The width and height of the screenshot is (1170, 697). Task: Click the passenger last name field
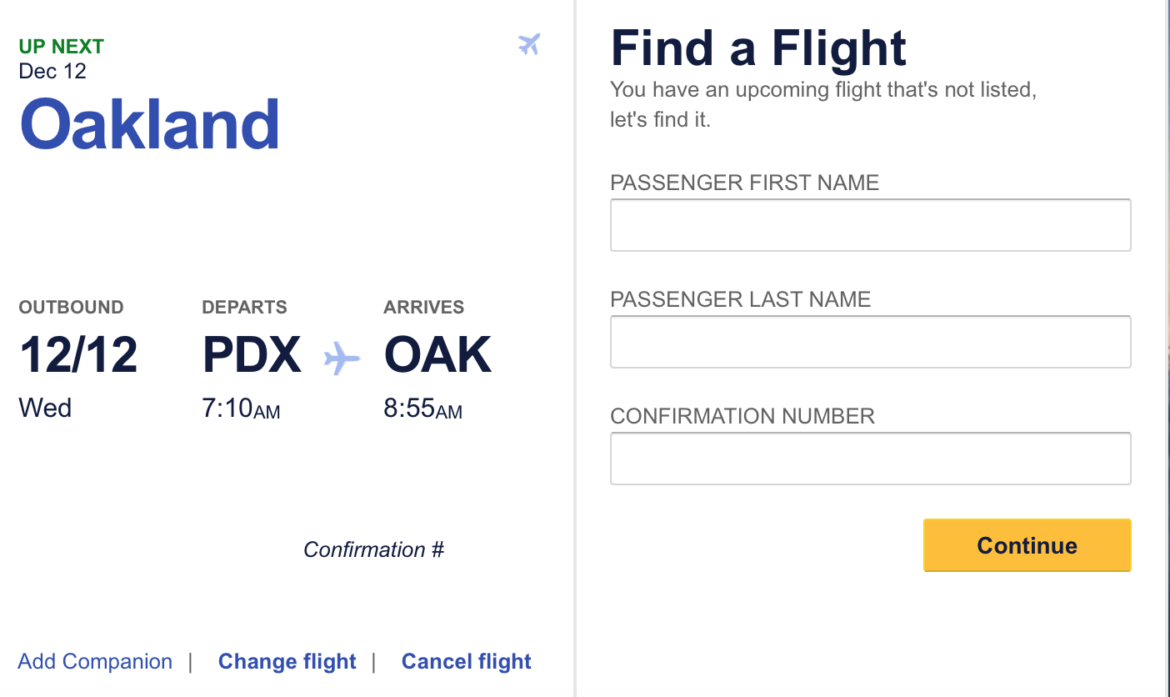coord(869,341)
